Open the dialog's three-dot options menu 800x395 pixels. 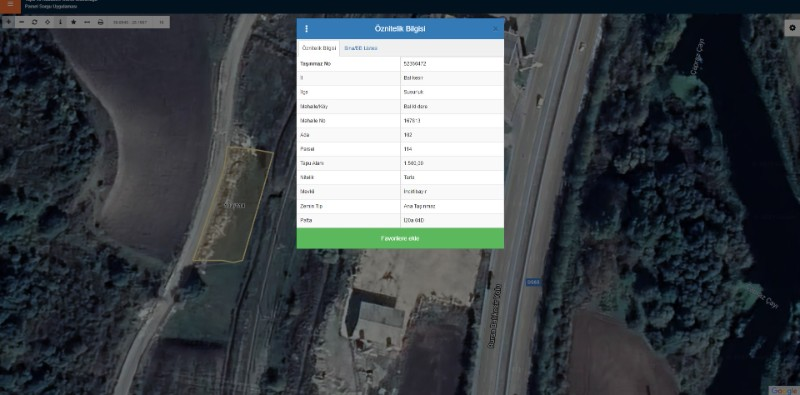coord(306,29)
